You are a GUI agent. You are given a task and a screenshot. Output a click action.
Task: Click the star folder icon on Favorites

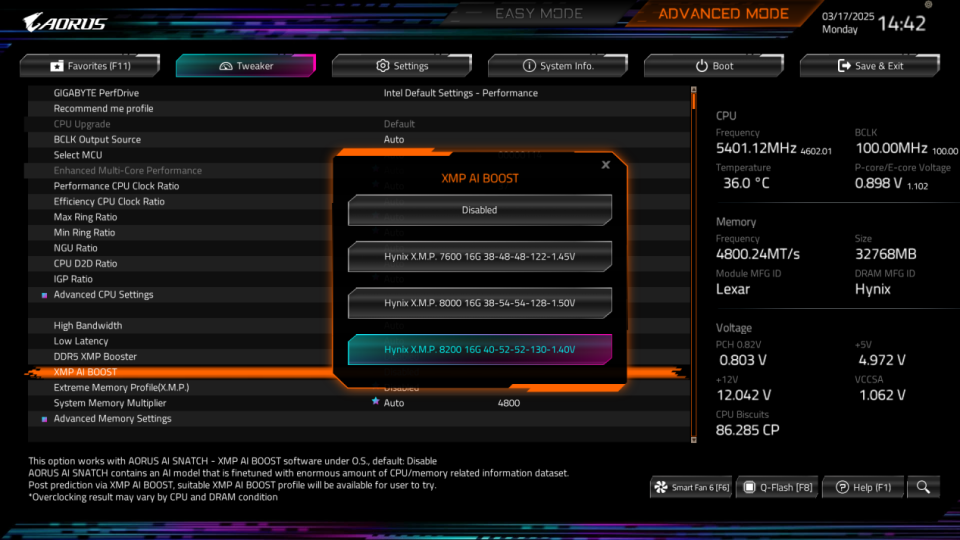56,66
